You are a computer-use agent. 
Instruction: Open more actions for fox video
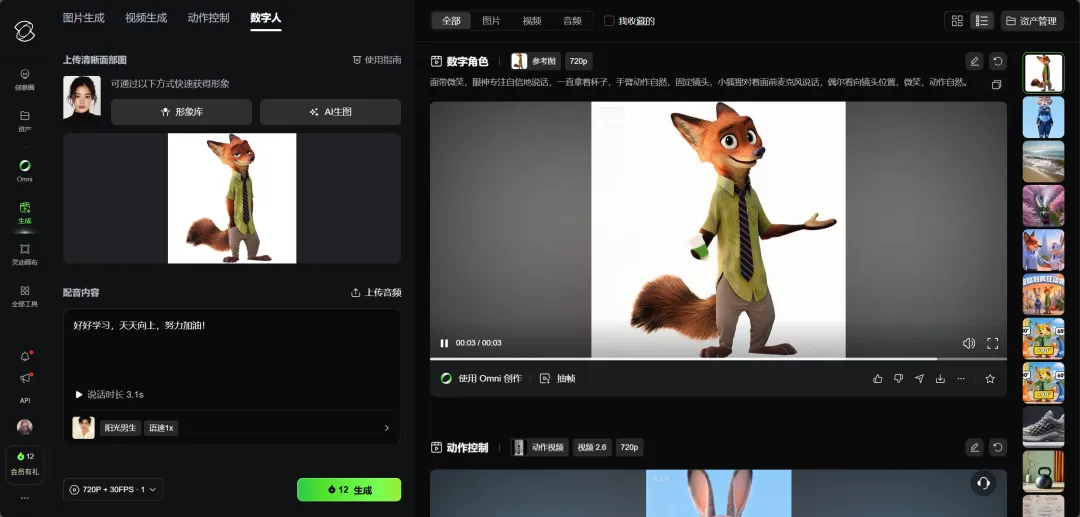[961, 379]
